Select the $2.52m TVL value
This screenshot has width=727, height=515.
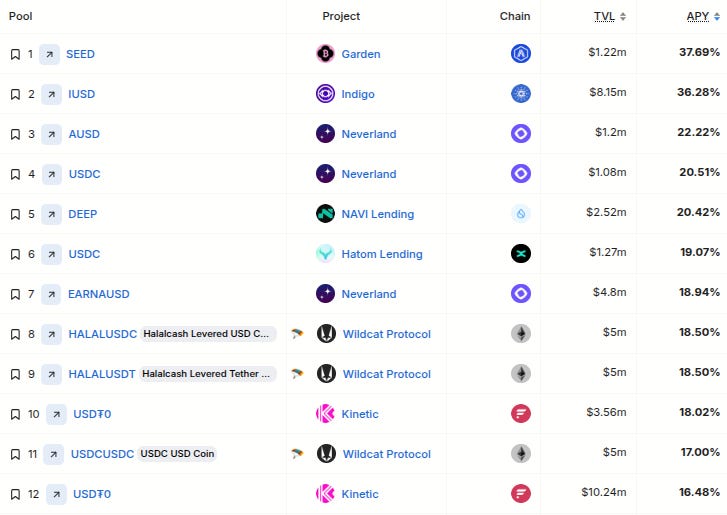pyautogui.click(x=606, y=212)
